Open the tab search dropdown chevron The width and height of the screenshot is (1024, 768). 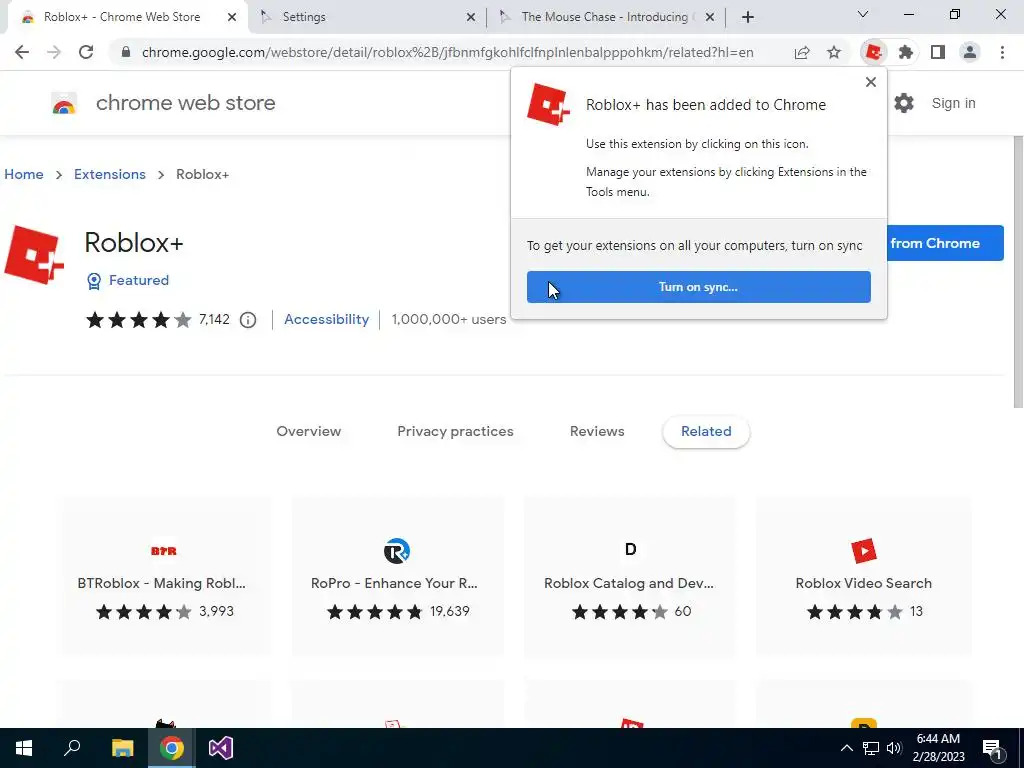coord(863,14)
